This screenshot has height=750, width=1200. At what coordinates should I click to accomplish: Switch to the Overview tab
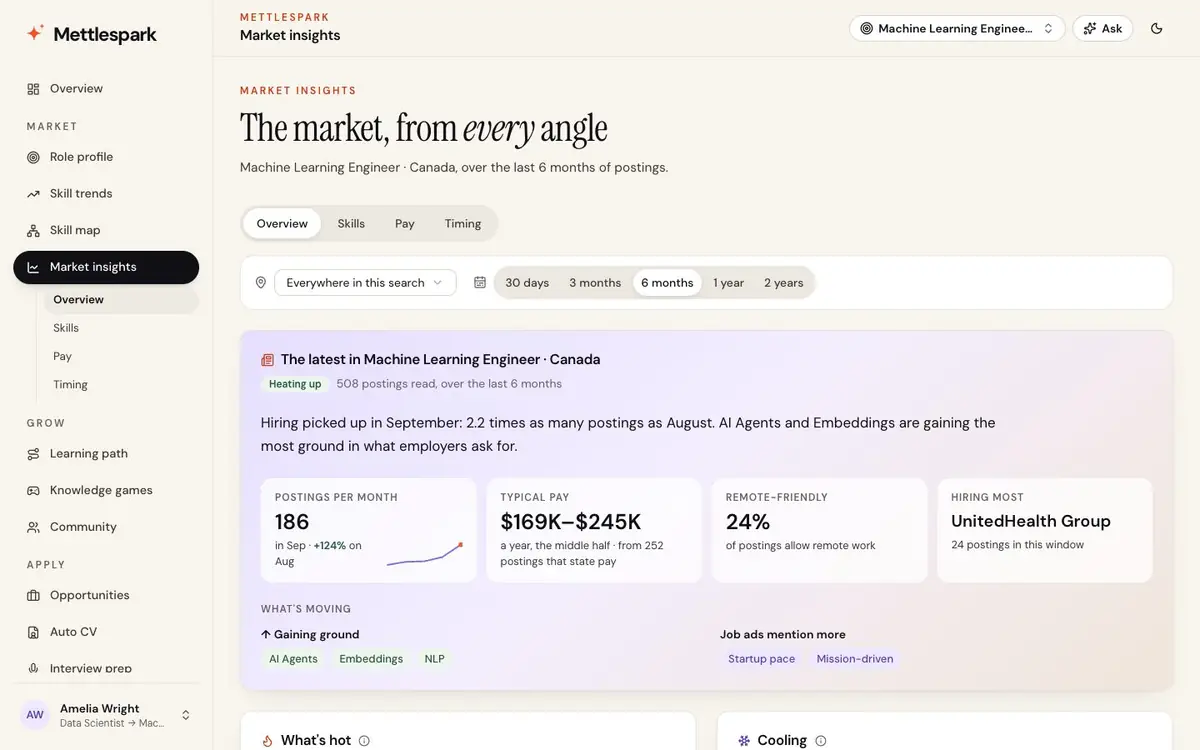point(282,224)
